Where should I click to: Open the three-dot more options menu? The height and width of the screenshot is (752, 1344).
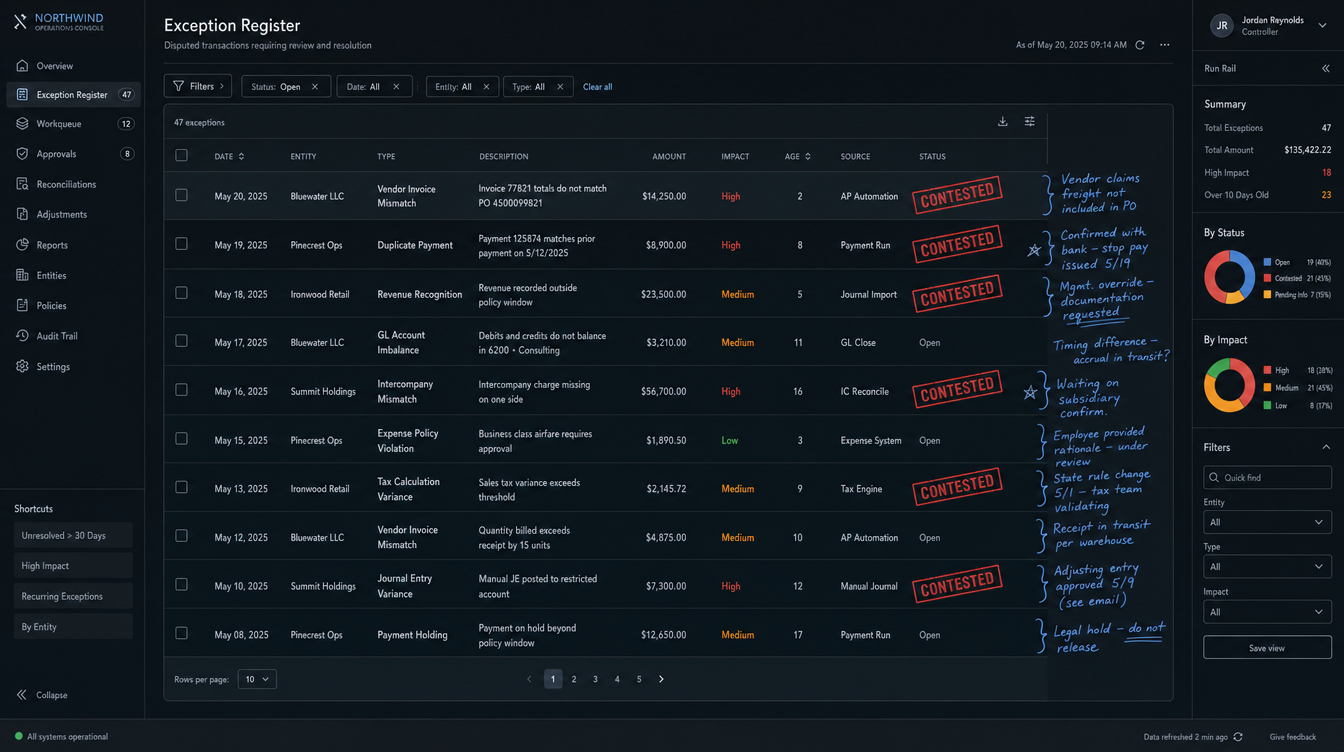(1165, 45)
